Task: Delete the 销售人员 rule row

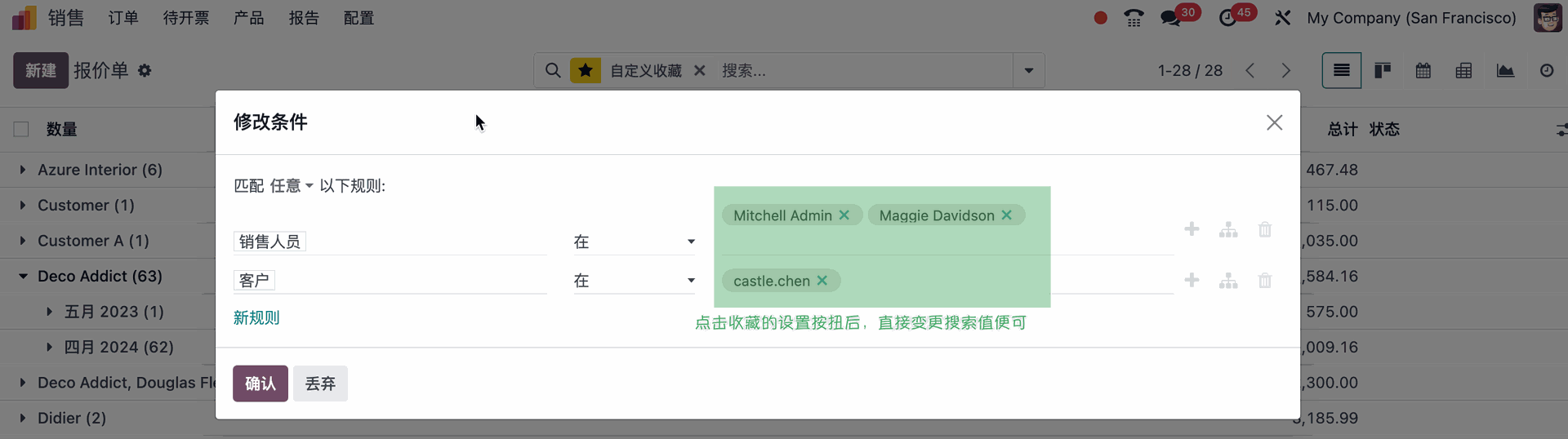Action: (x=1265, y=229)
